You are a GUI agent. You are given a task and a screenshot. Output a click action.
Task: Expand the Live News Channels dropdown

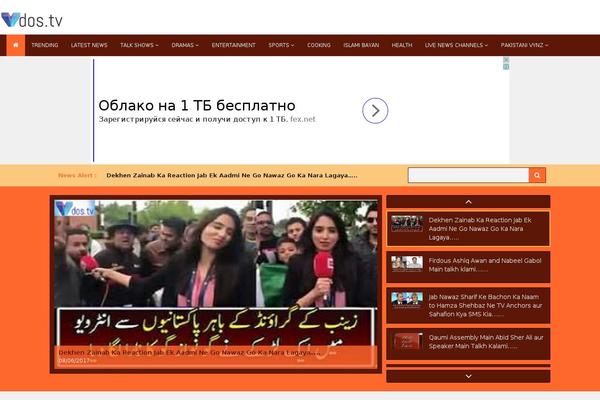(x=456, y=45)
